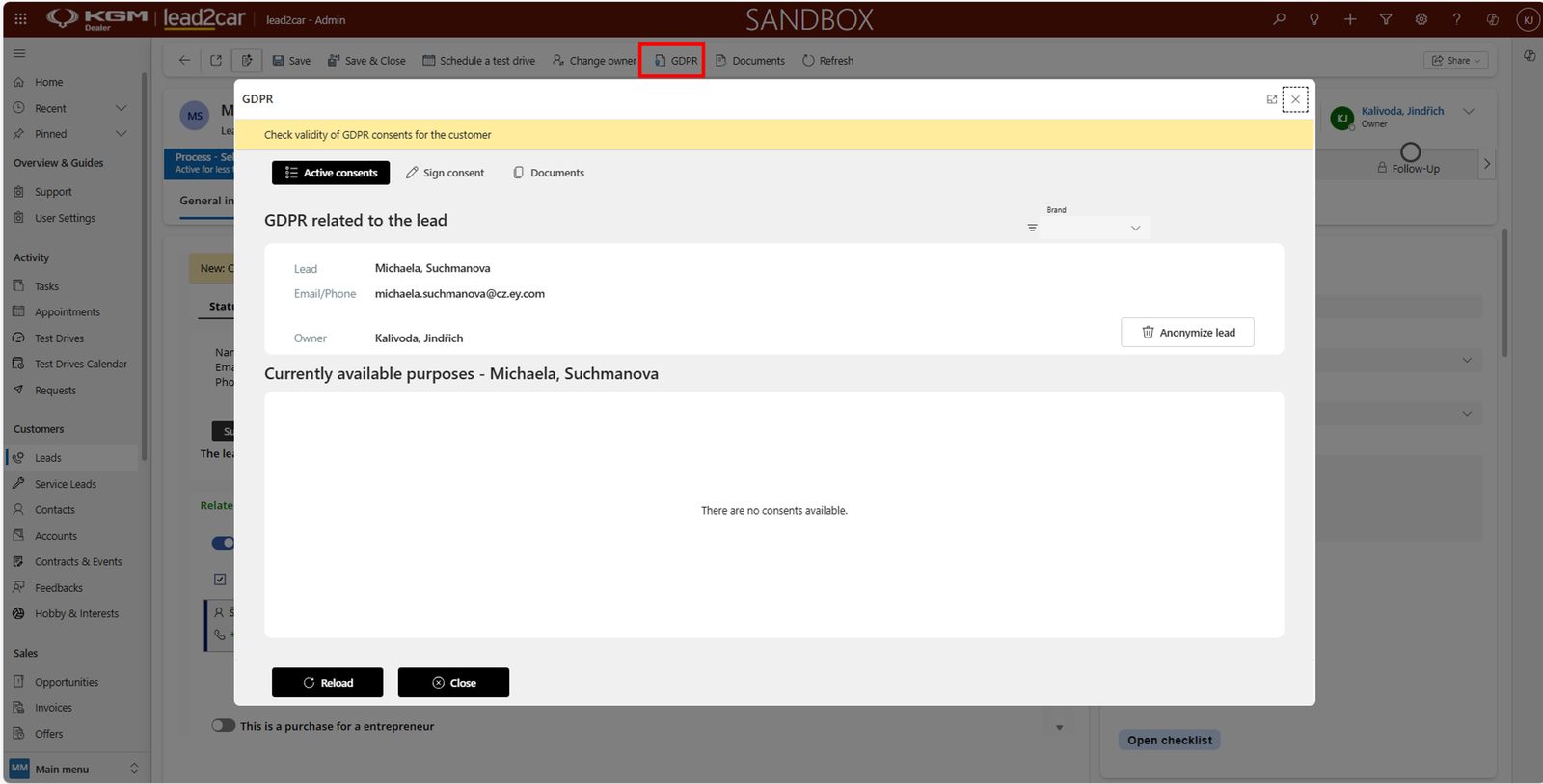
Task: Open the app launcher waffle icon
Action: tap(20, 18)
